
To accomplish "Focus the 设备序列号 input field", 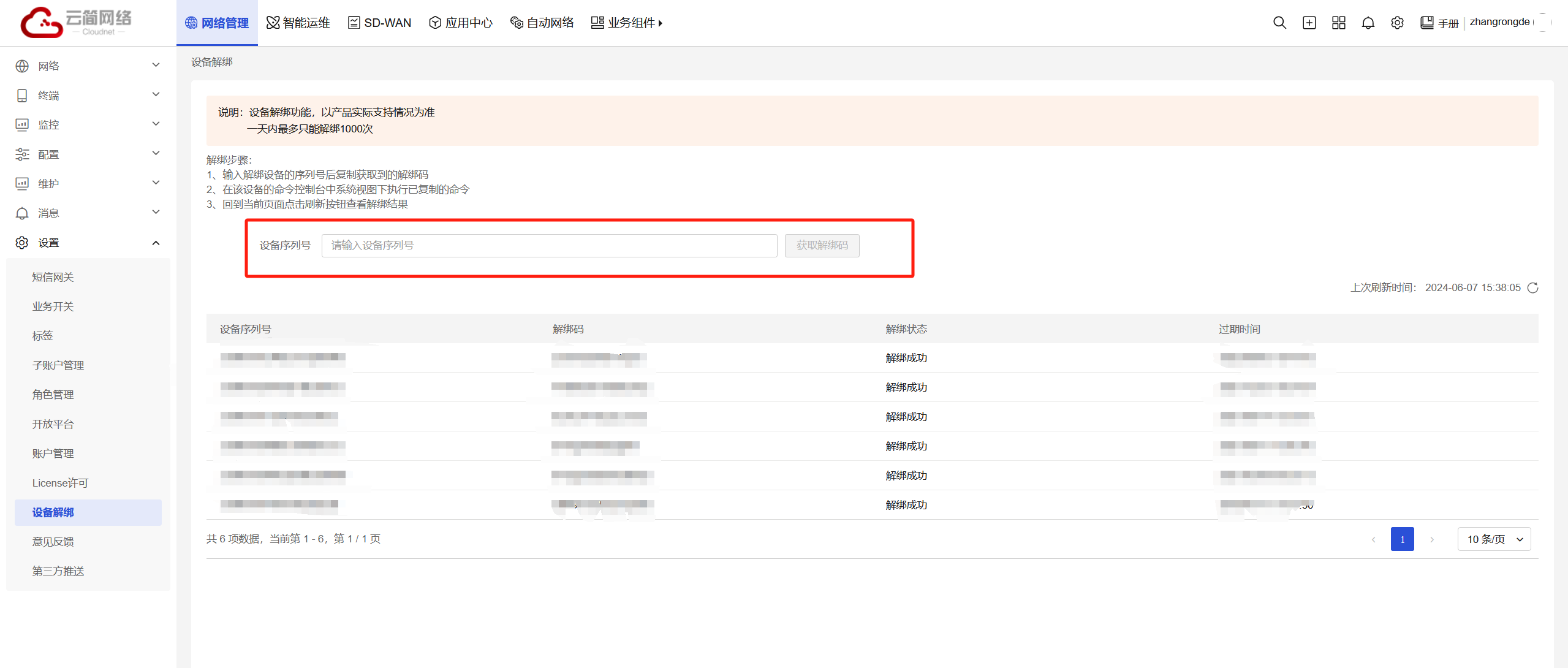I will click(549, 245).
